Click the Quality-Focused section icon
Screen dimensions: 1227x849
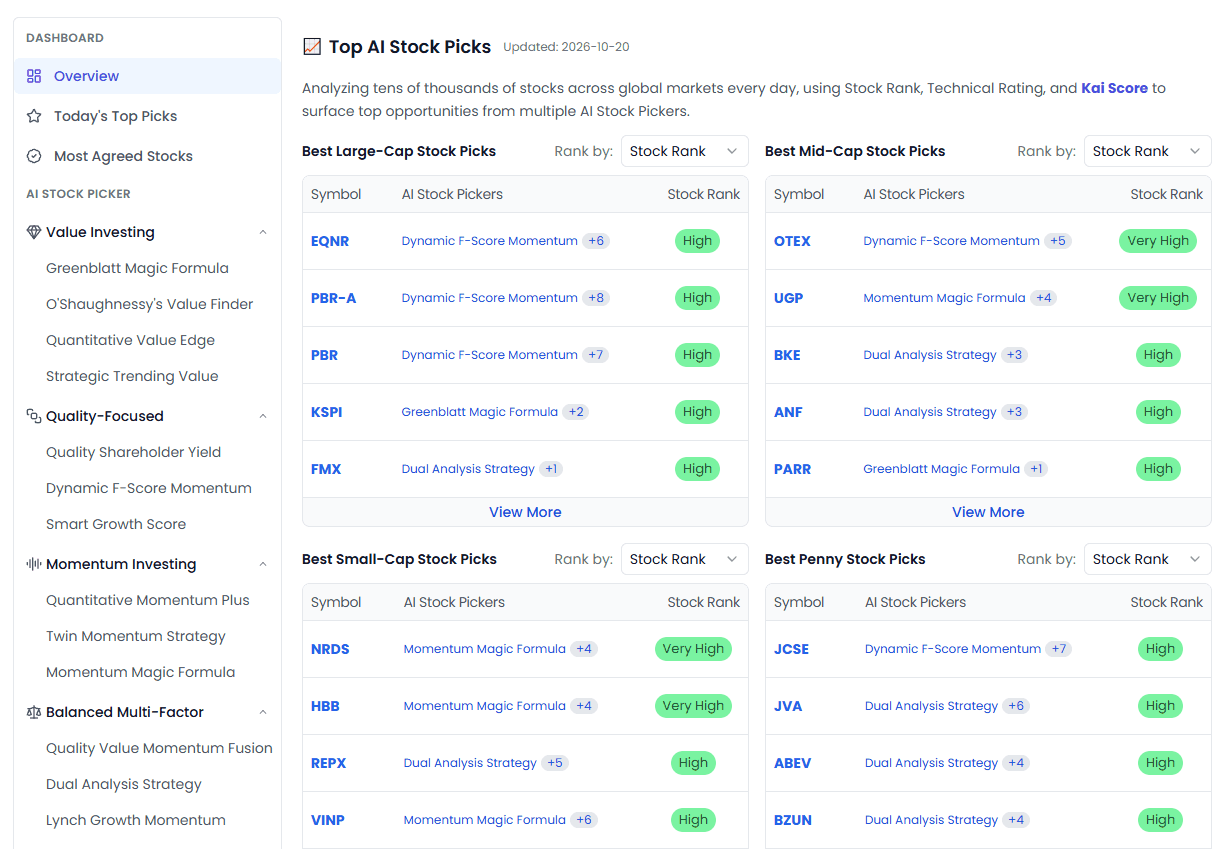click(34, 416)
